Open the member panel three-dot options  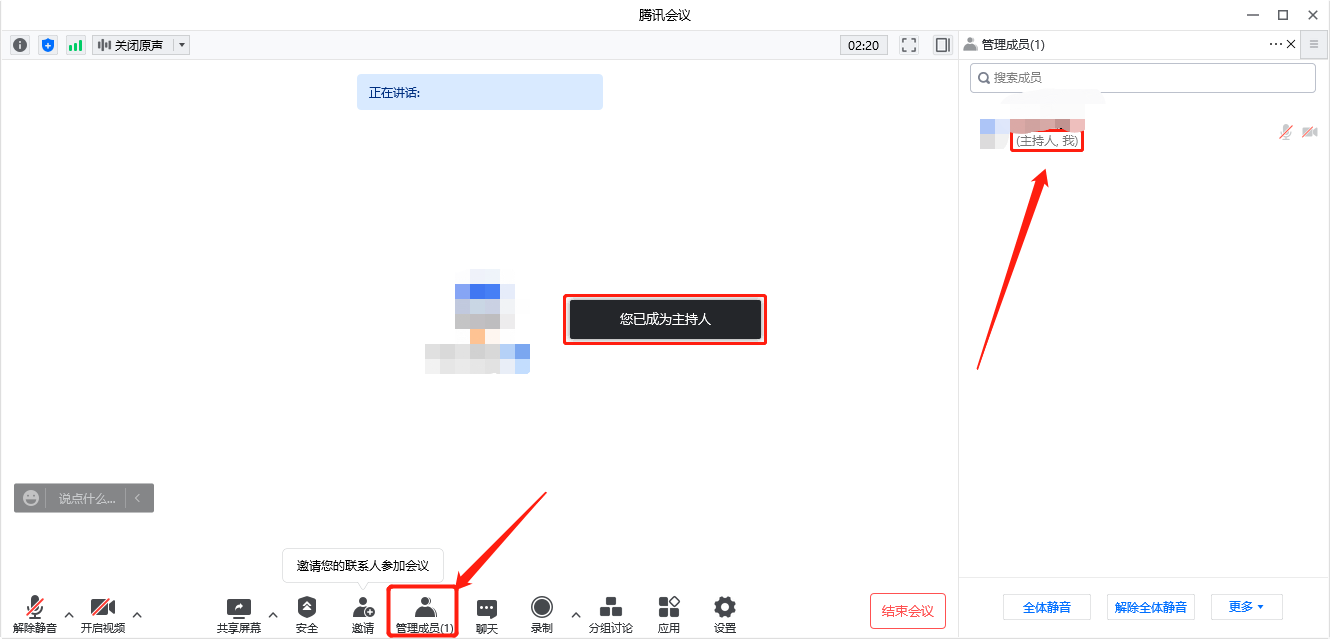(1275, 45)
